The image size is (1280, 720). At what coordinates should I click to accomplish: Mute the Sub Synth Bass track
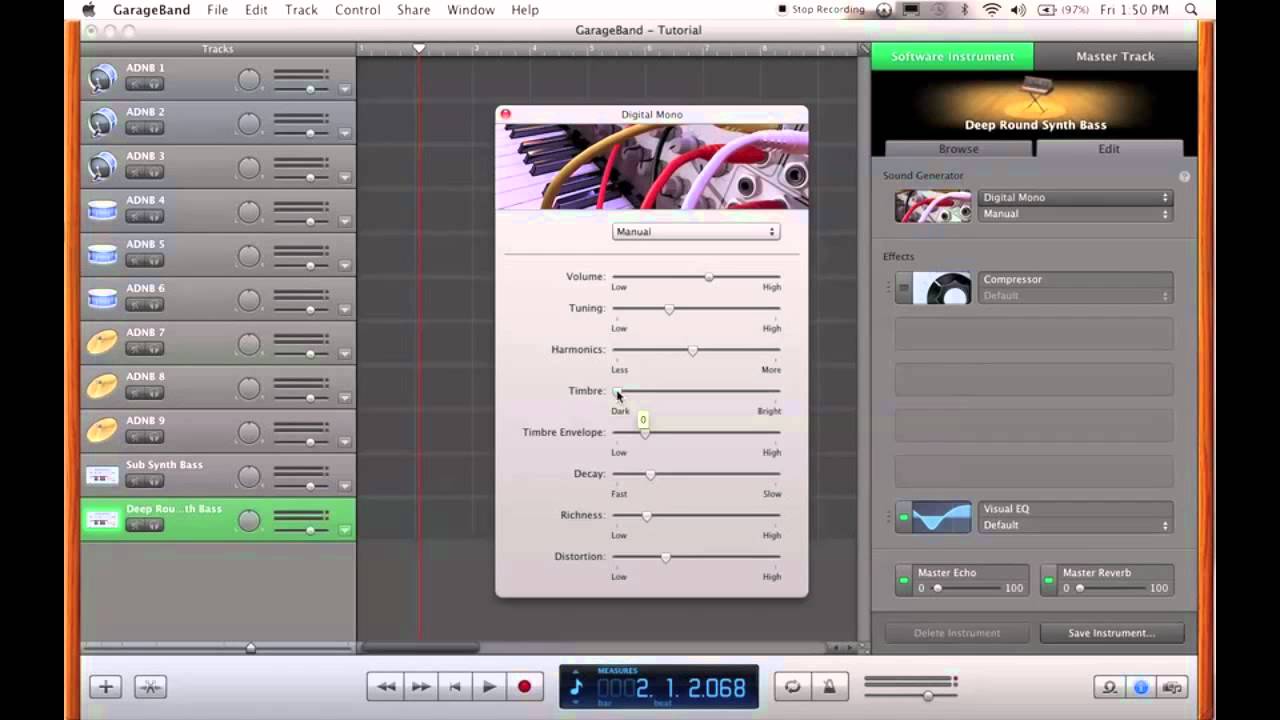click(x=135, y=481)
